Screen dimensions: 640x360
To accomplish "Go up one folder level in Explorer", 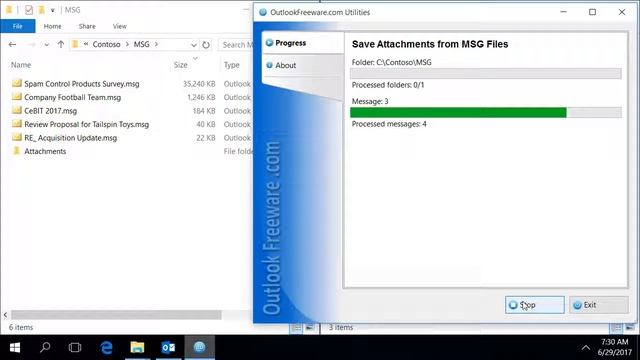I will [x=61, y=44].
